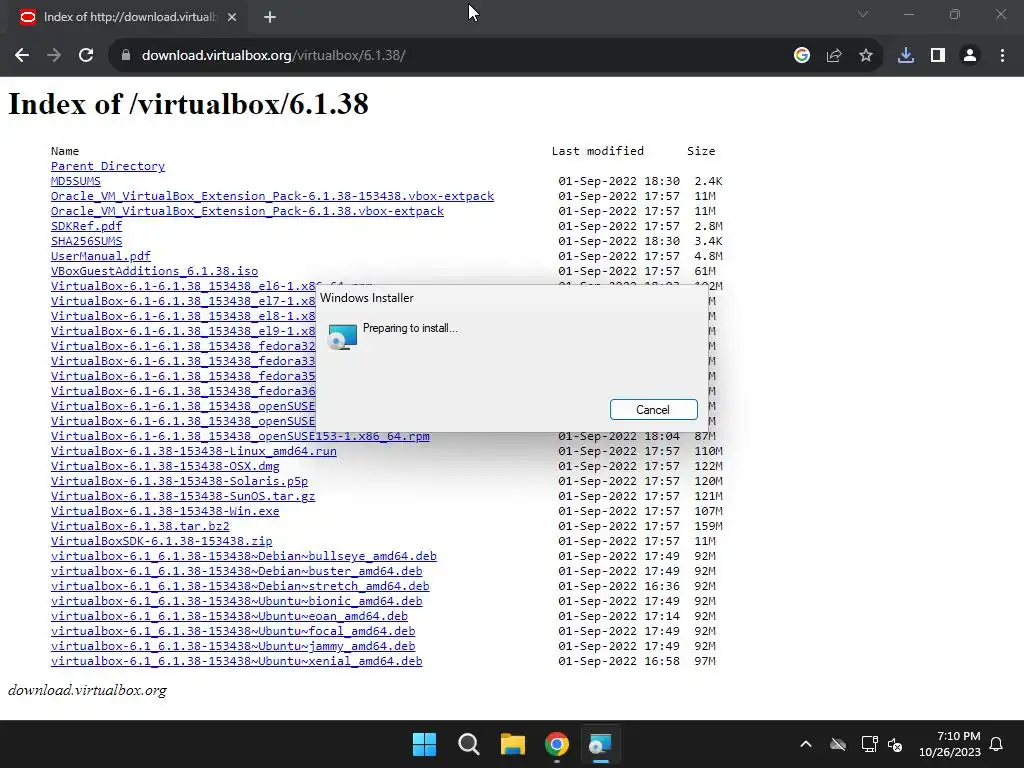
Task: Open the notifications bell icon
Action: click(x=997, y=744)
